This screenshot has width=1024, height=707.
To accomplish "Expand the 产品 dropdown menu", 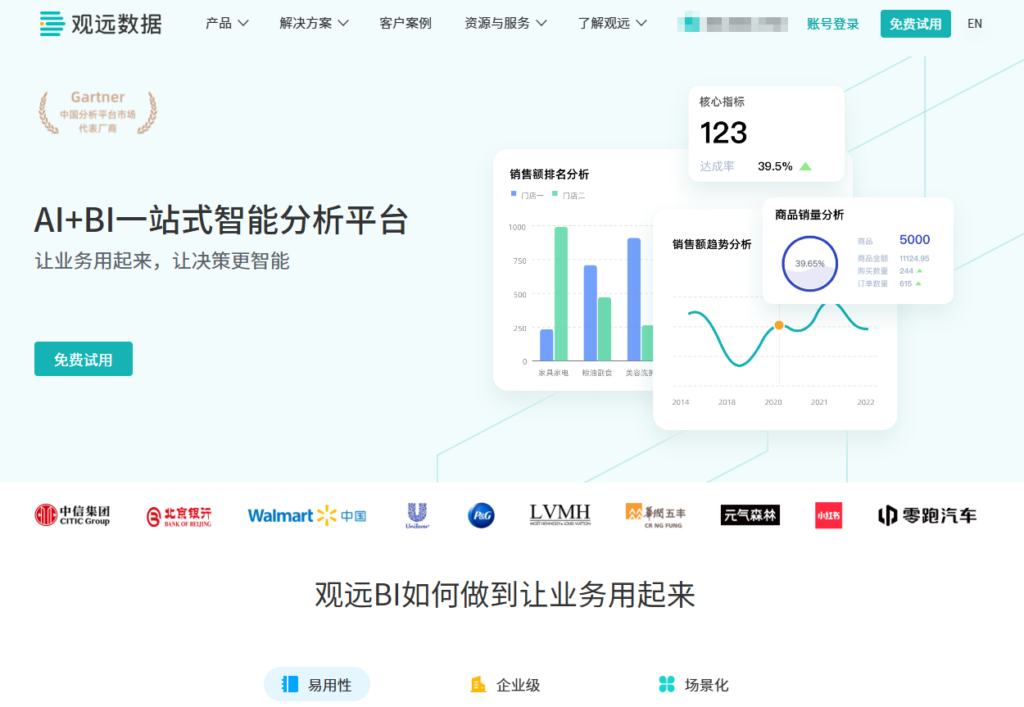I will click(227, 23).
